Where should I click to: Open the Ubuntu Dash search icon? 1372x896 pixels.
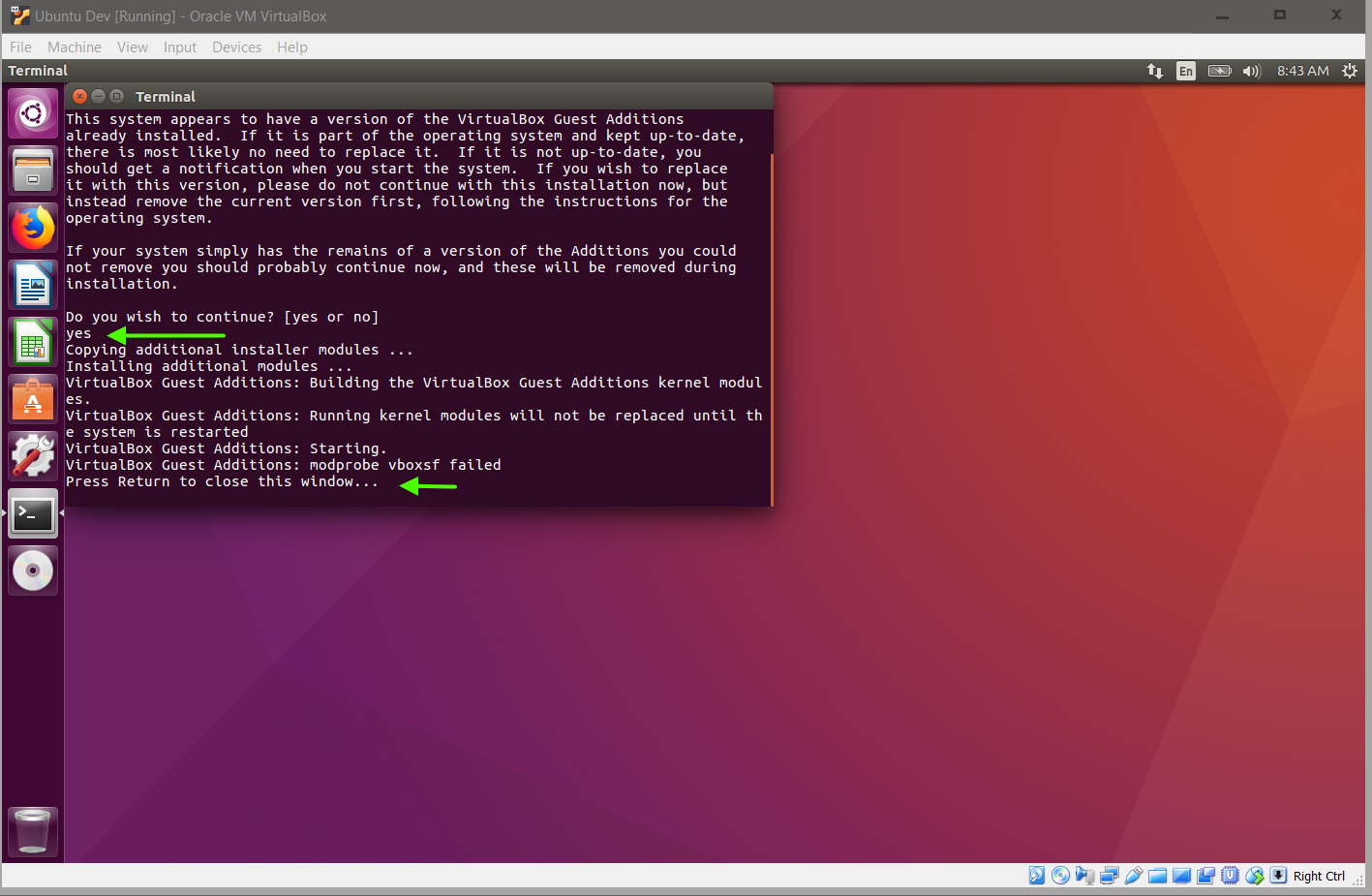[33, 113]
